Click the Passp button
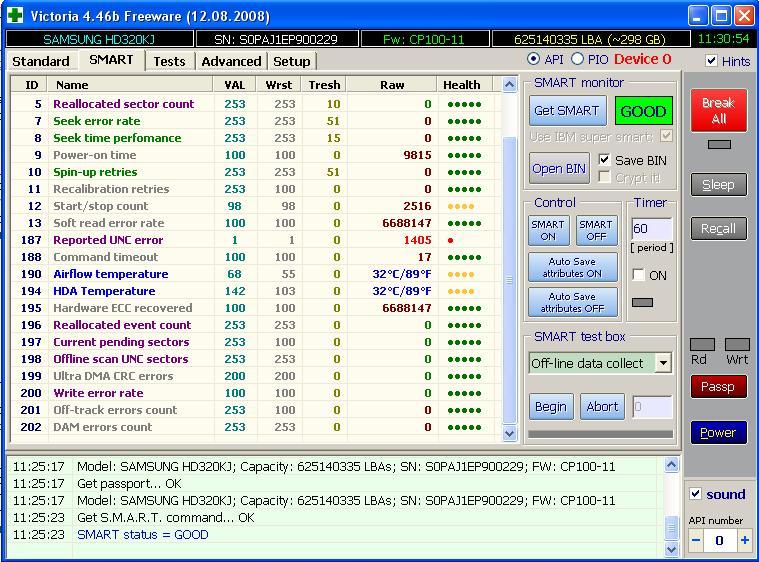This screenshot has width=759, height=562. (x=718, y=387)
